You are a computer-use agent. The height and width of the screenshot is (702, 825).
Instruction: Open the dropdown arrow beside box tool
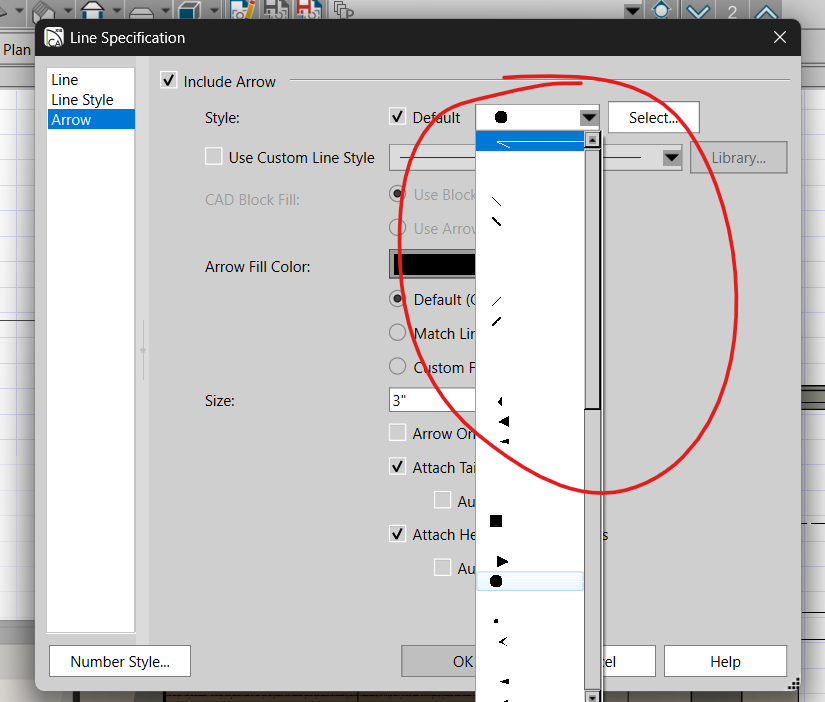click(x=214, y=10)
